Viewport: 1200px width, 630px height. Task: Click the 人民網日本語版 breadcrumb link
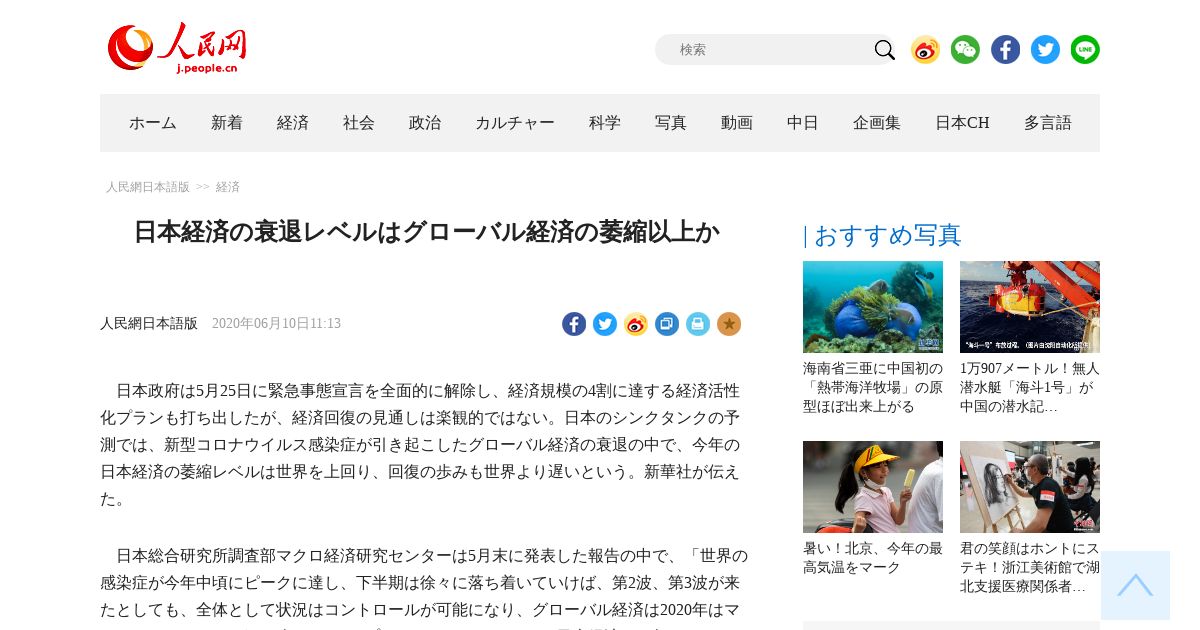[x=148, y=187]
